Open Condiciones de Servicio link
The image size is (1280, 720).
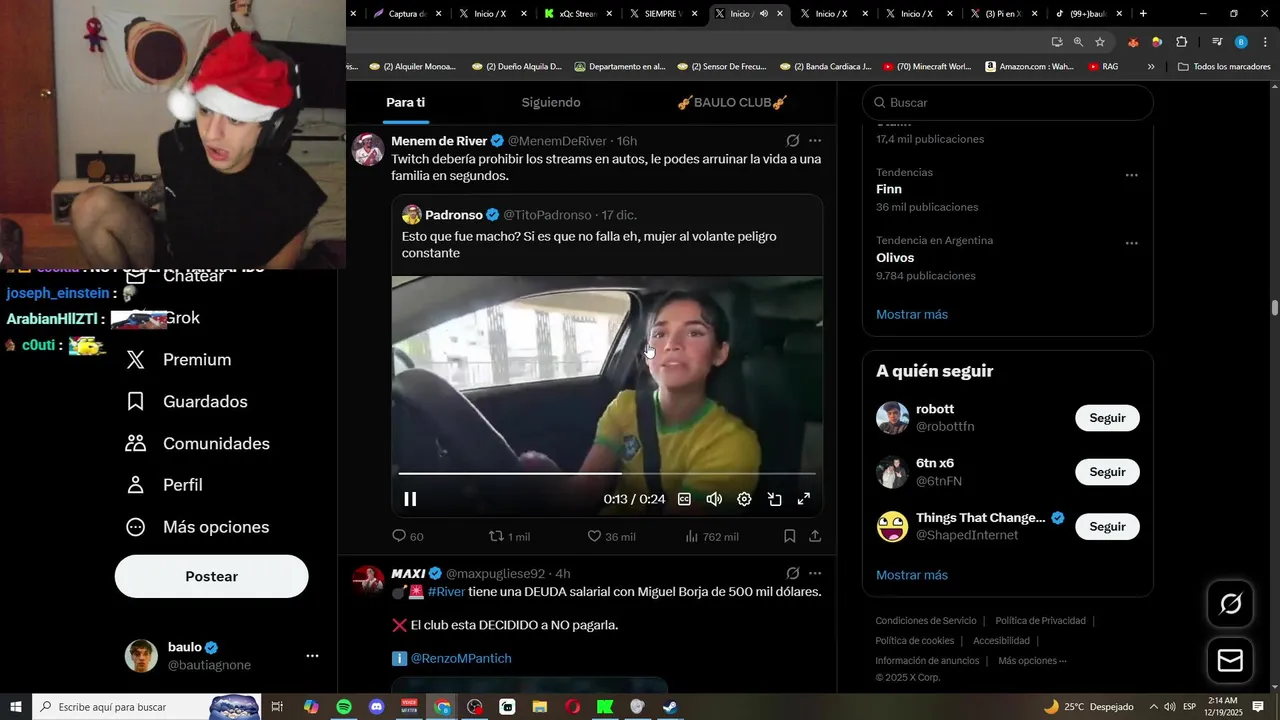tap(926, 621)
